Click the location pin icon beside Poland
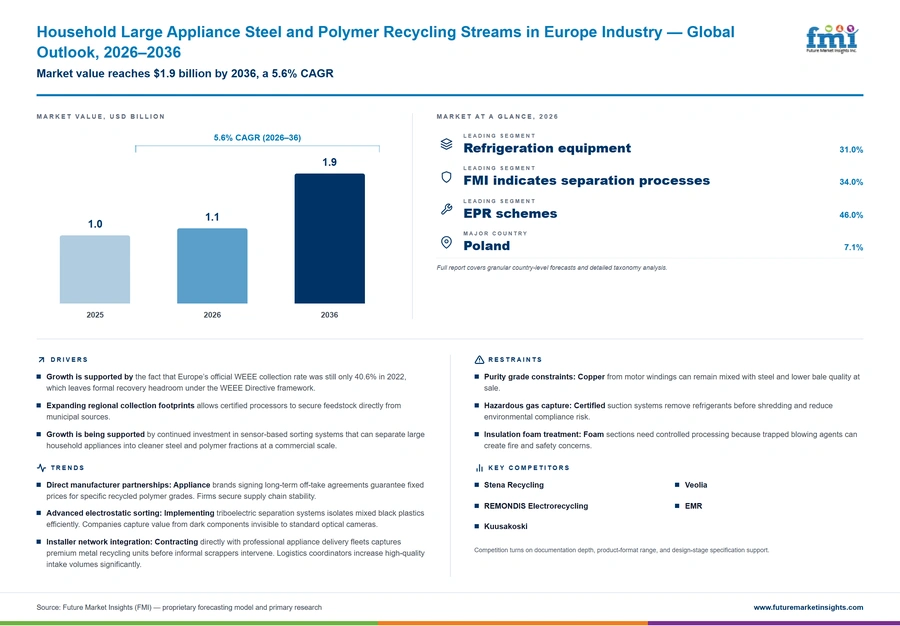 pyautogui.click(x=446, y=242)
